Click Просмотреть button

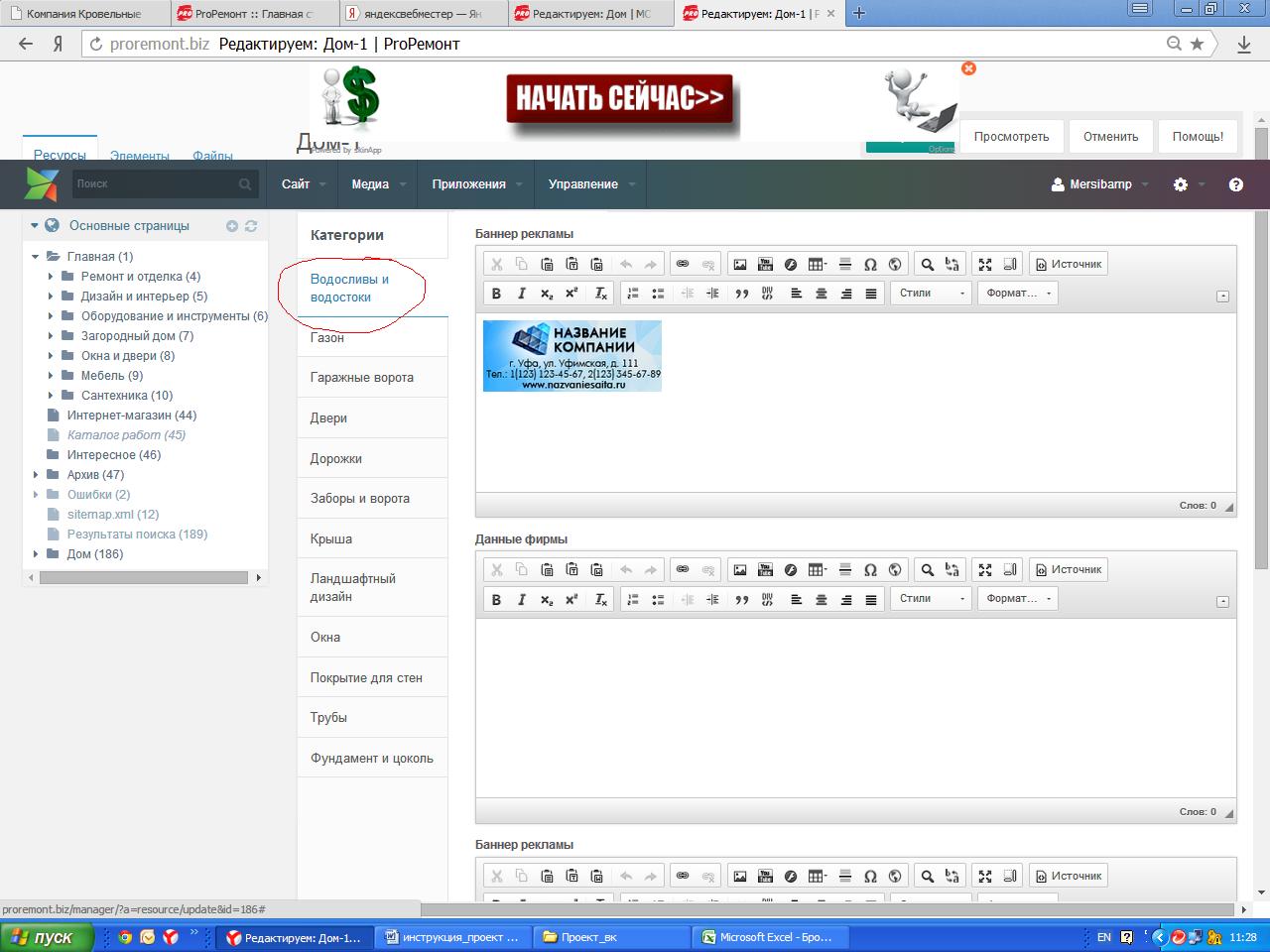point(1011,137)
